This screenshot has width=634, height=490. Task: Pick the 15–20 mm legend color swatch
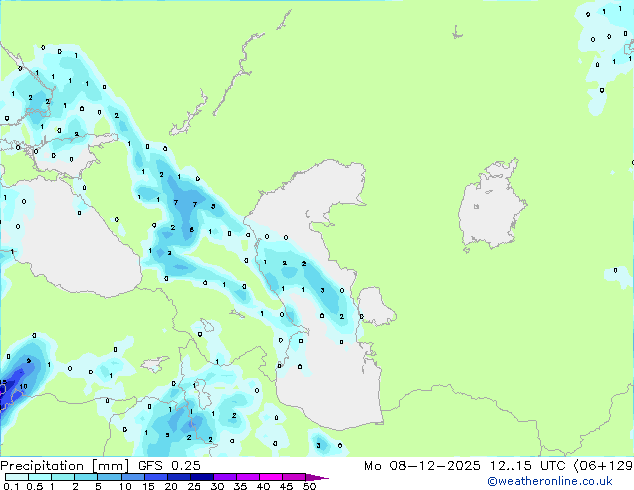pyautogui.click(x=156, y=477)
